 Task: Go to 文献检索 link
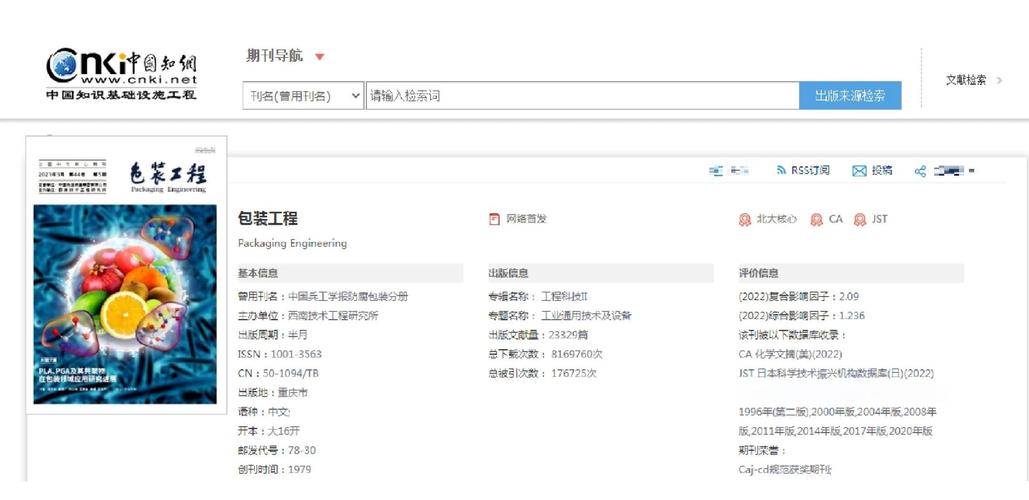coord(965,80)
